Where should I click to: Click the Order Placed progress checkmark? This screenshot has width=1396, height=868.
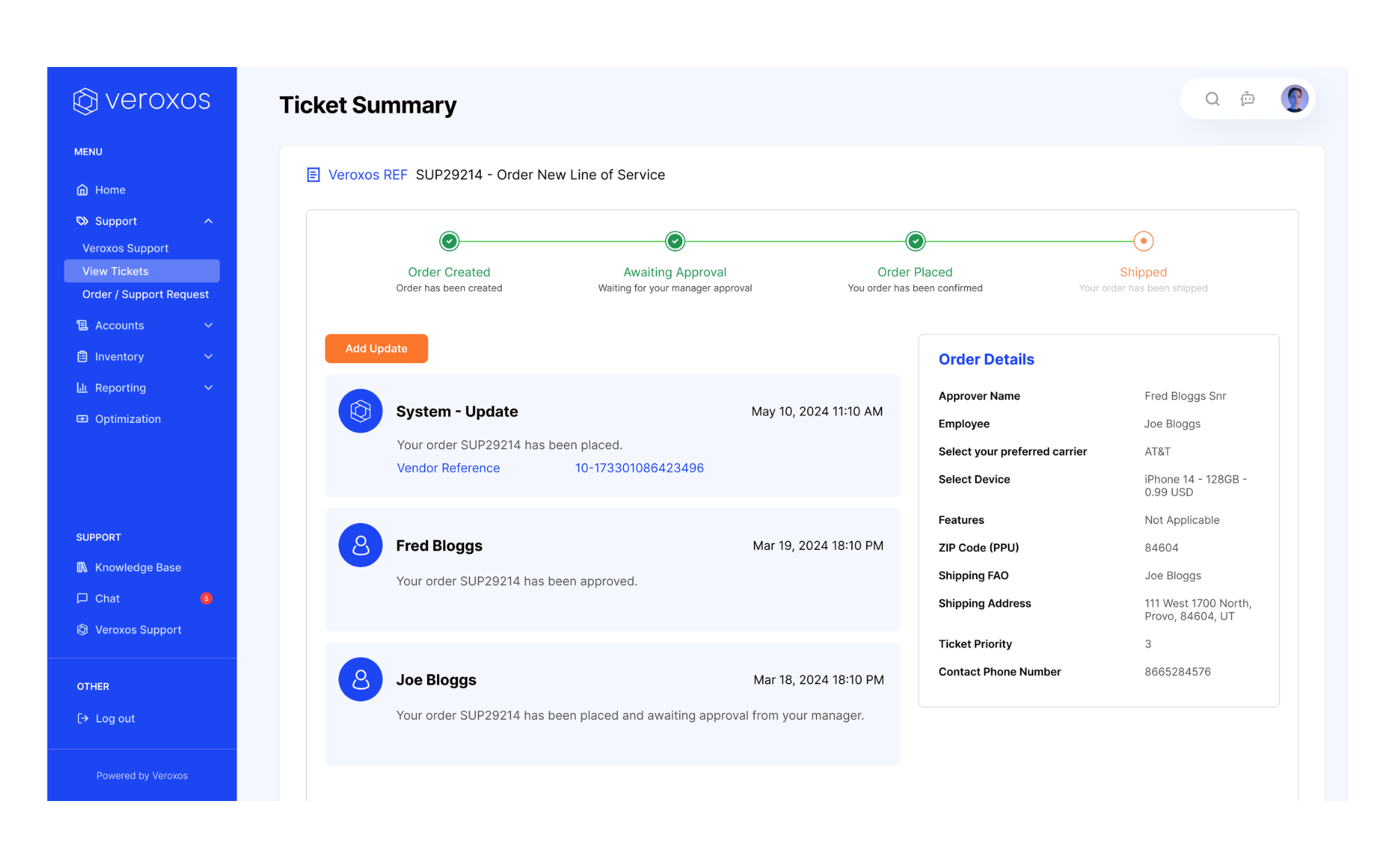coord(915,241)
